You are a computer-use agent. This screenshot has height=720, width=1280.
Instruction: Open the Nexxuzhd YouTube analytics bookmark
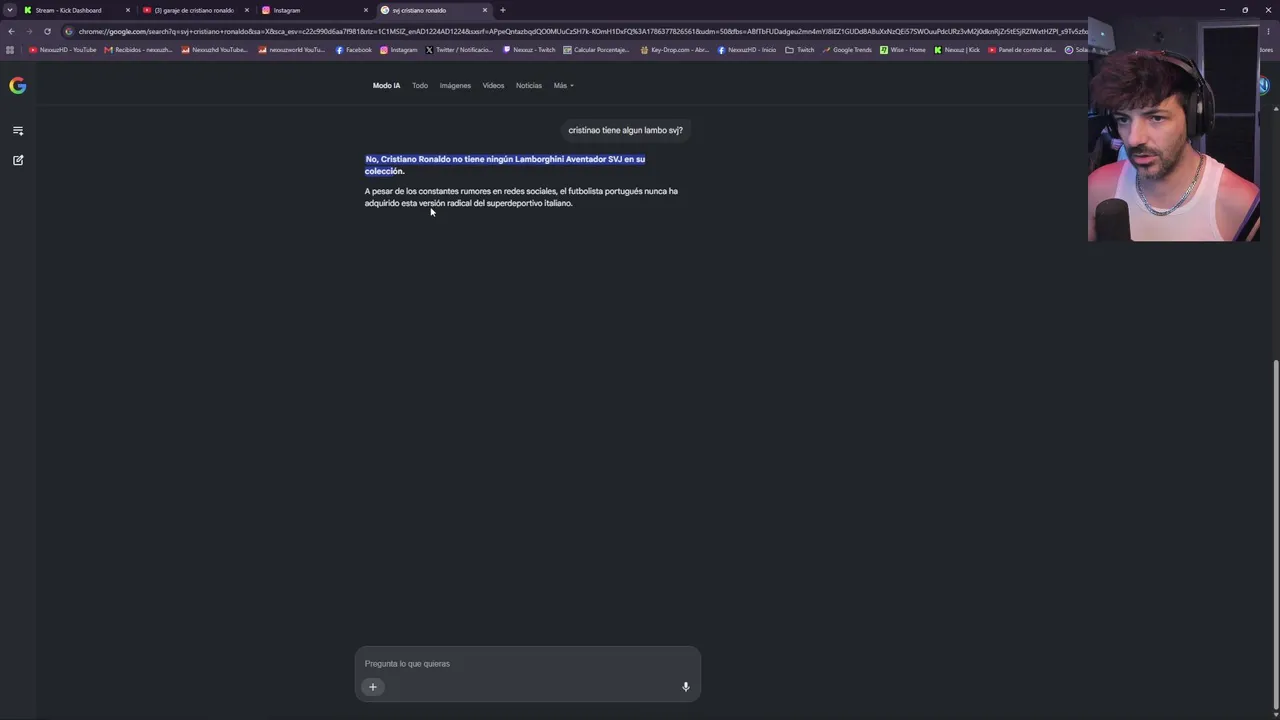pyautogui.click(x=214, y=50)
